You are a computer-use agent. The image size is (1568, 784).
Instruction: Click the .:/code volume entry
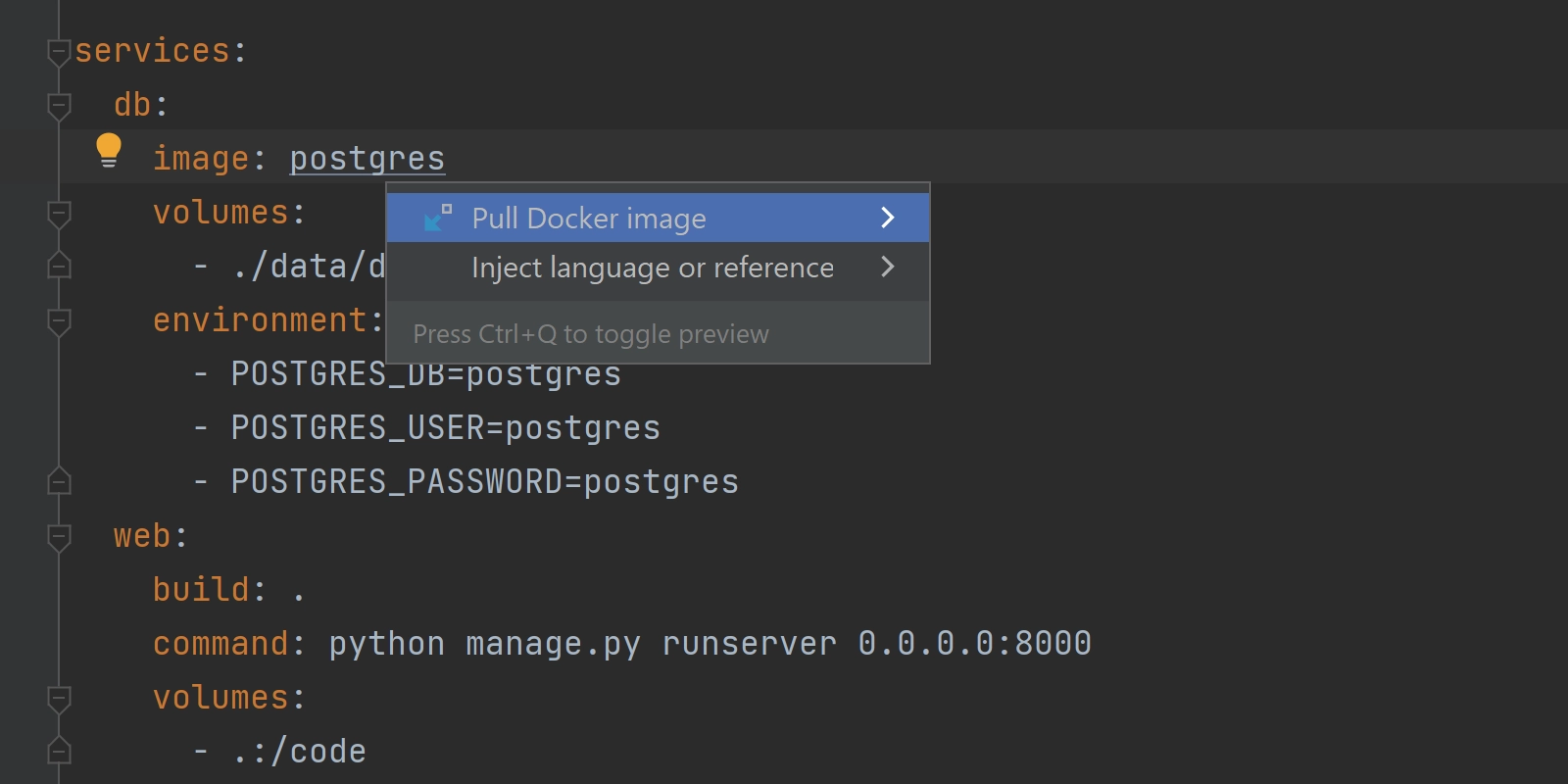(x=299, y=752)
